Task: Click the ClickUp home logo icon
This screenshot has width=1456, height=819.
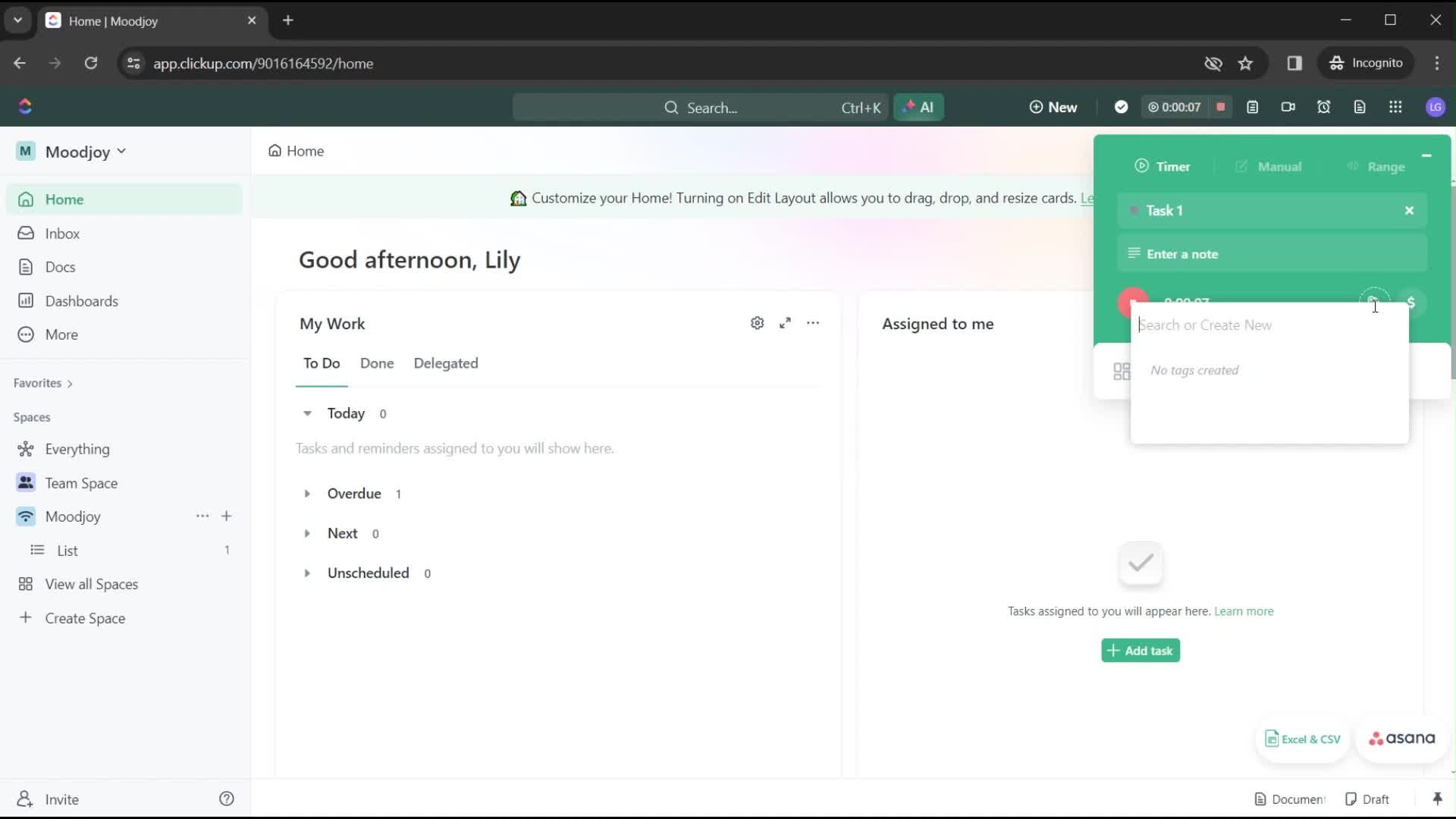Action: pos(25,106)
